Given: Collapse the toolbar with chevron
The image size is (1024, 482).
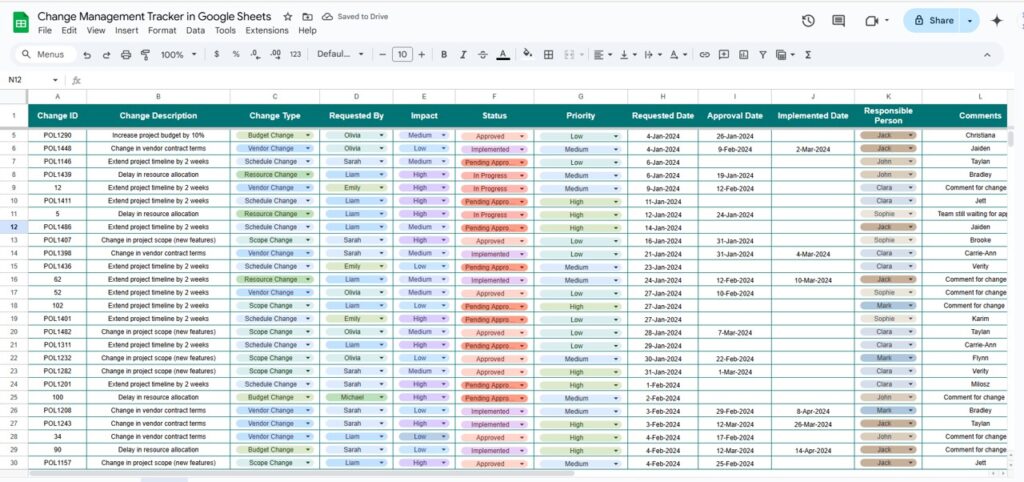Looking at the screenshot, I should (x=987, y=55).
